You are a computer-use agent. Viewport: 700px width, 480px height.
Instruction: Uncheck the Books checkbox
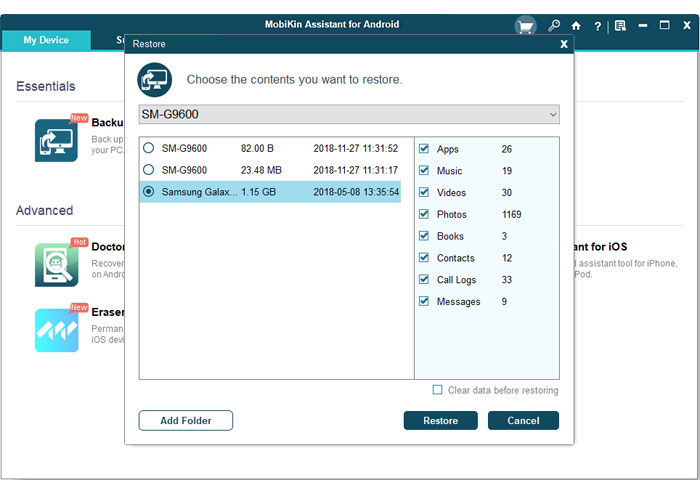point(424,236)
